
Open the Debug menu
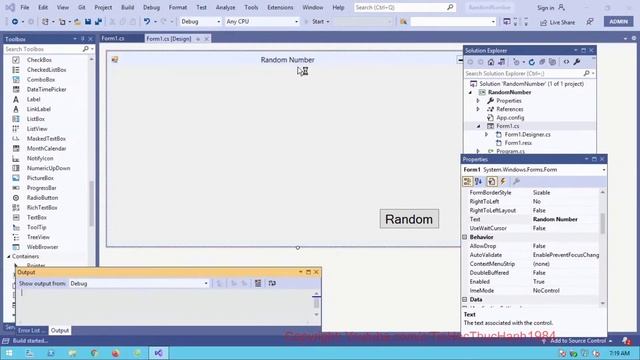click(151, 7)
